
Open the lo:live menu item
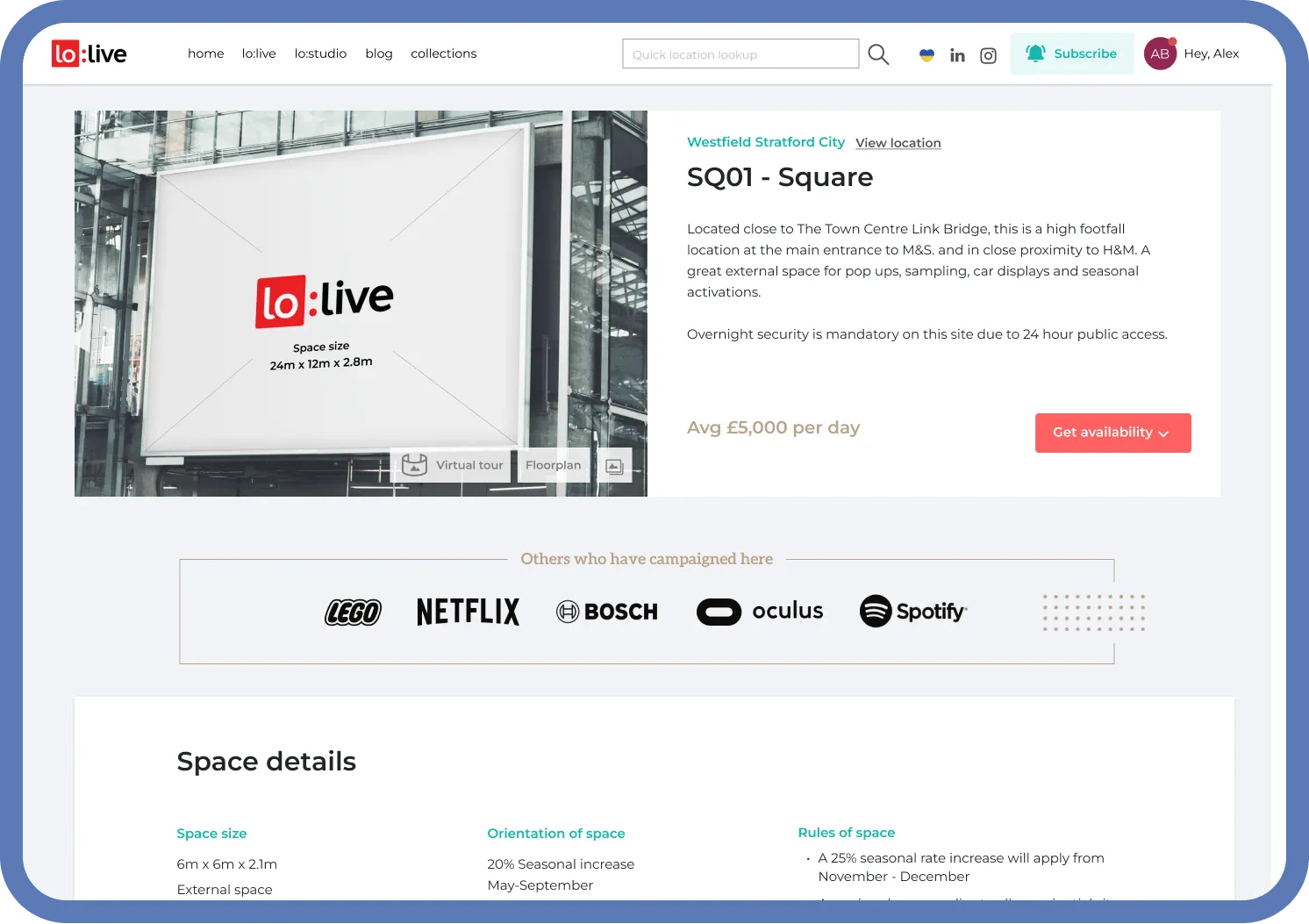tap(259, 54)
